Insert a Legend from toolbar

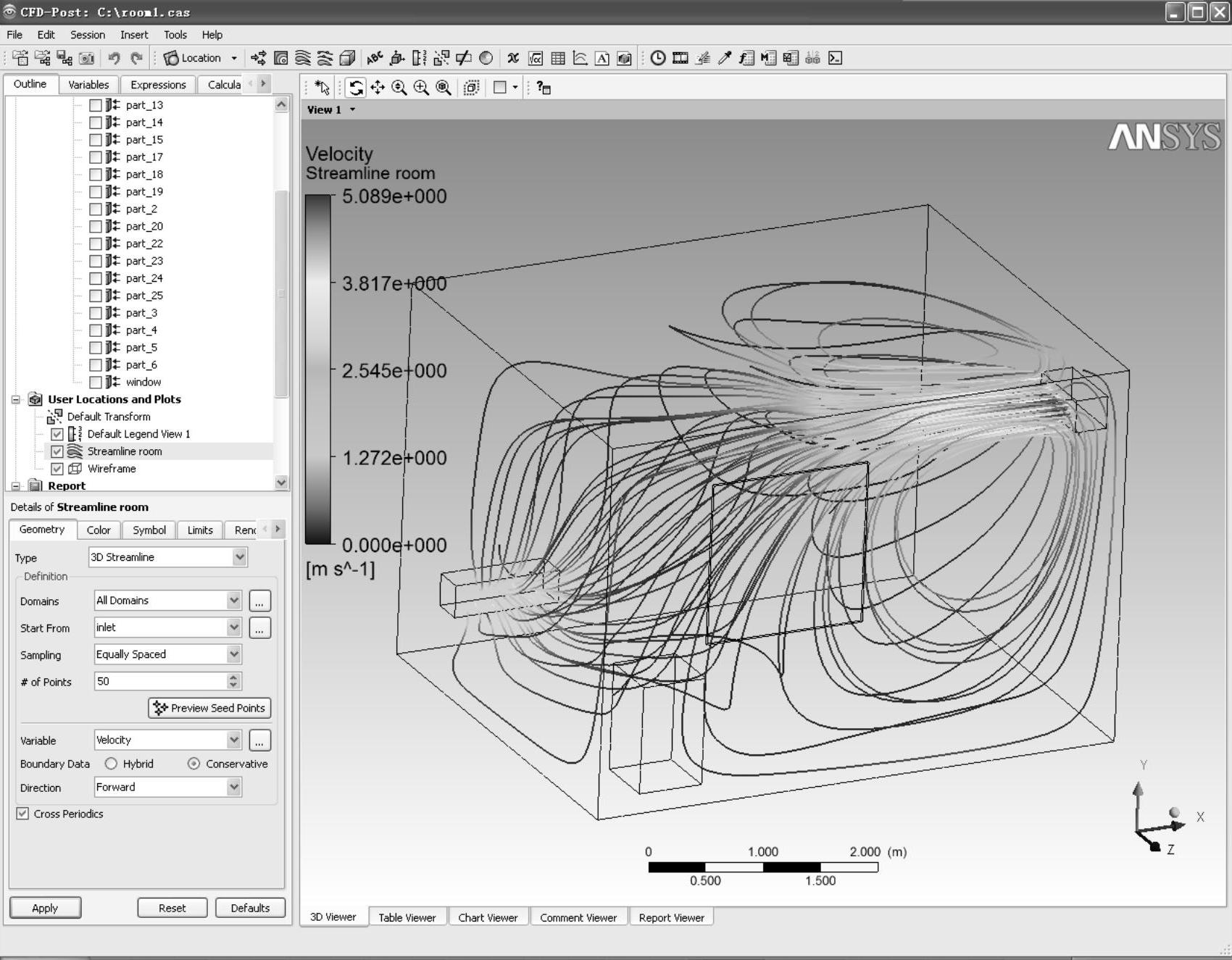click(x=420, y=58)
